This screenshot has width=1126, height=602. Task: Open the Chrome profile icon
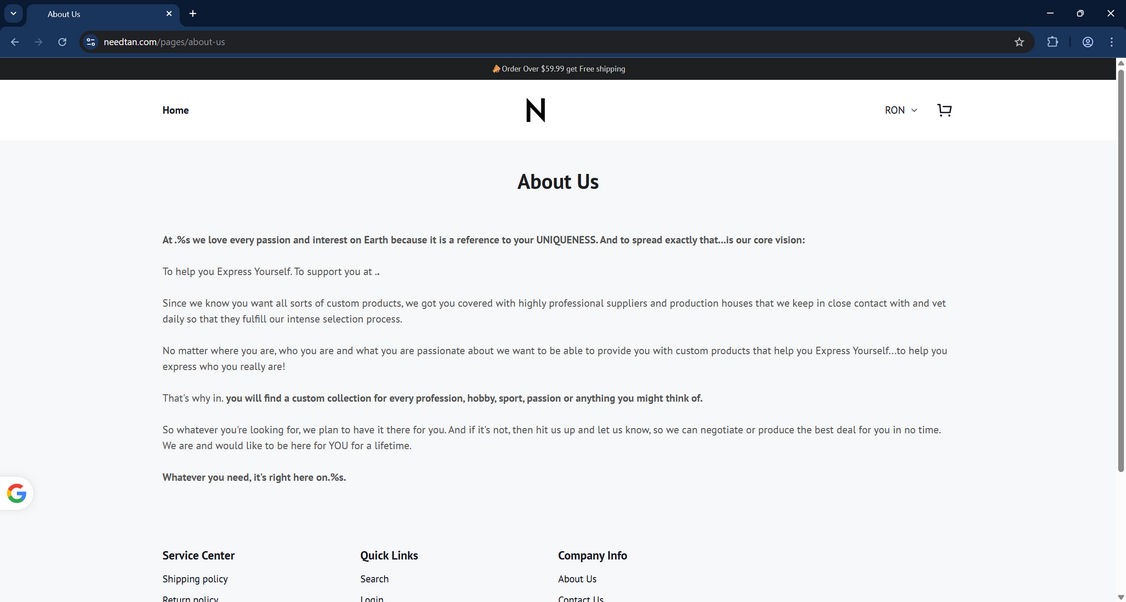(1087, 42)
